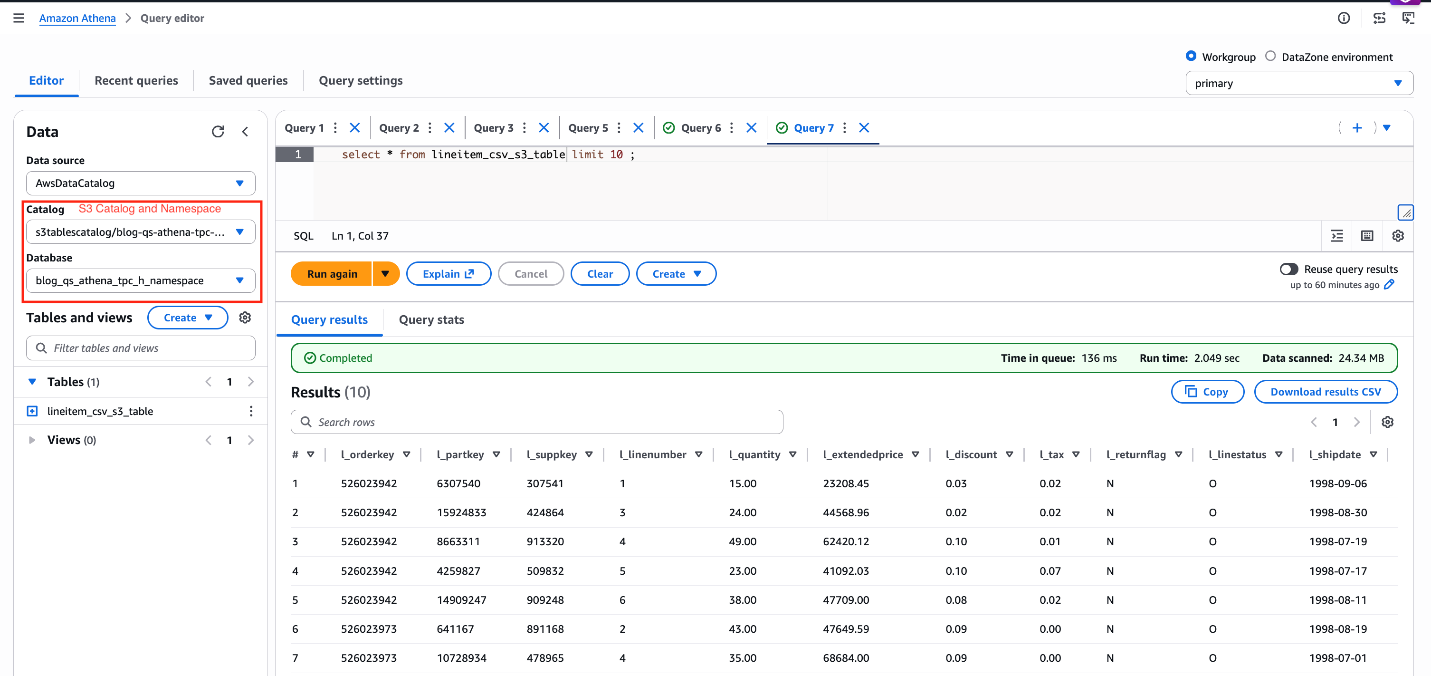This screenshot has height=676, width=1431.
Task: Open the hamburger navigation menu
Action: pos(19,18)
